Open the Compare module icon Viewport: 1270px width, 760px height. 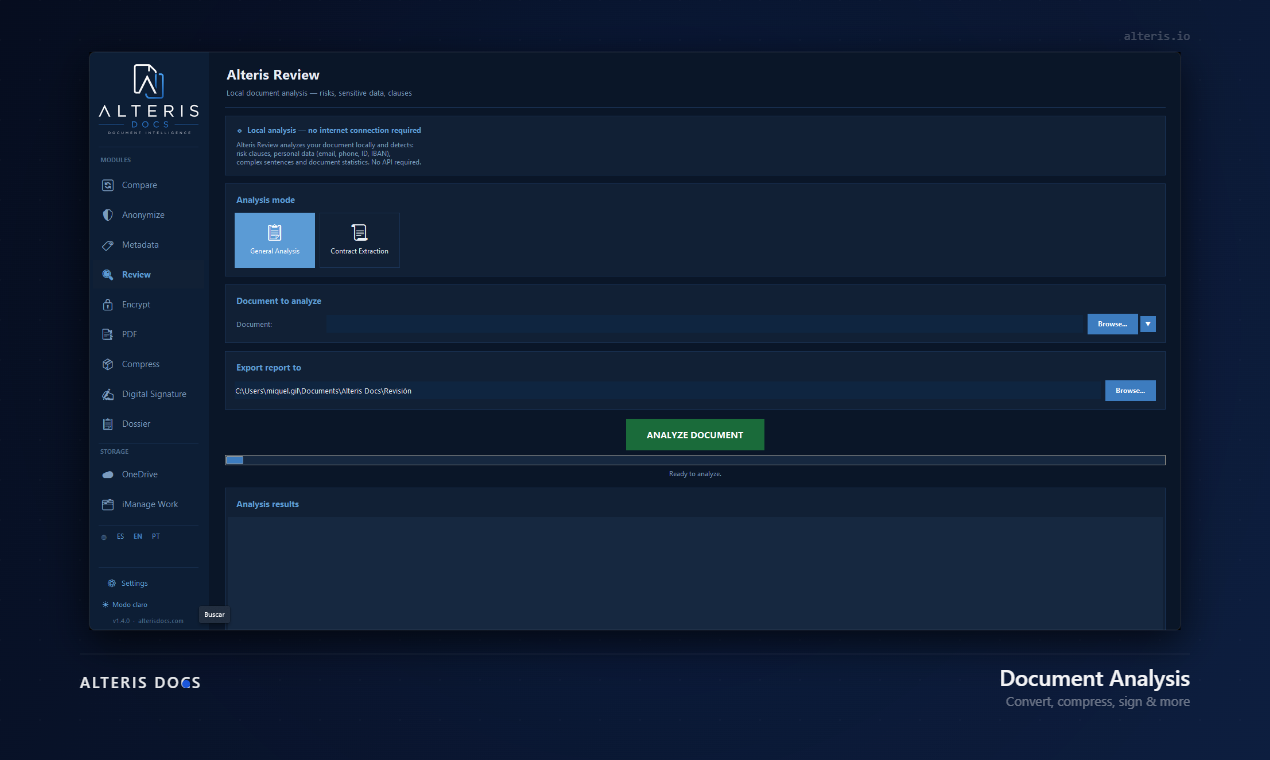coord(108,185)
